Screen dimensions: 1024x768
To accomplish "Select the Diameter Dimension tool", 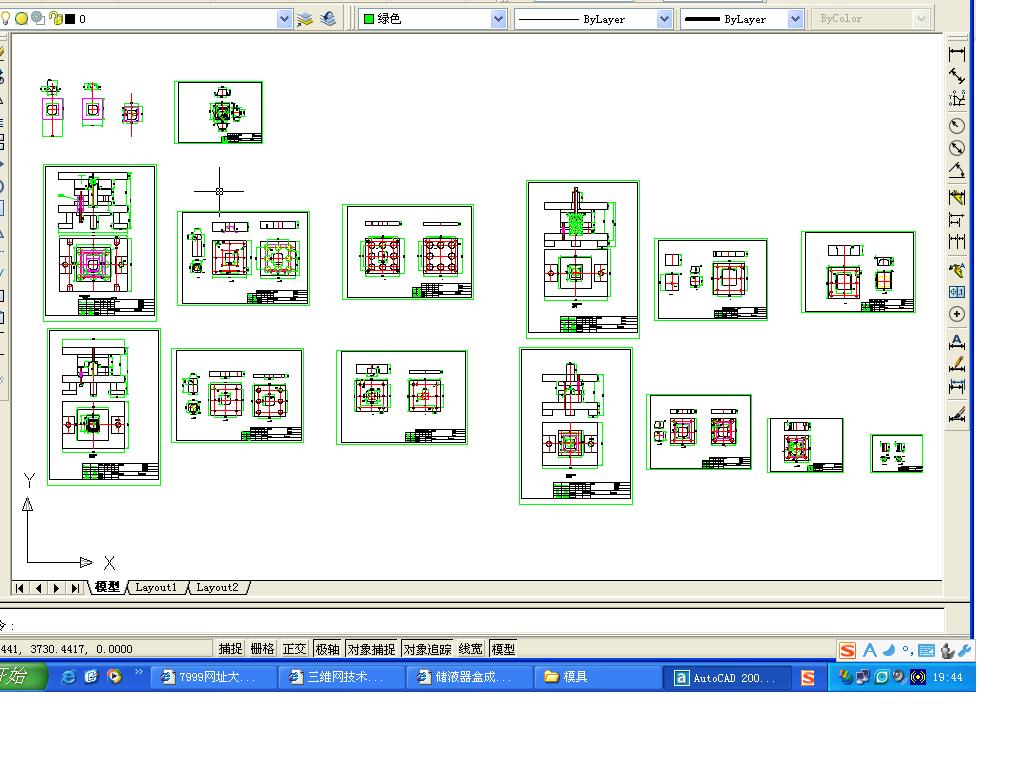I will tap(957, 148).
